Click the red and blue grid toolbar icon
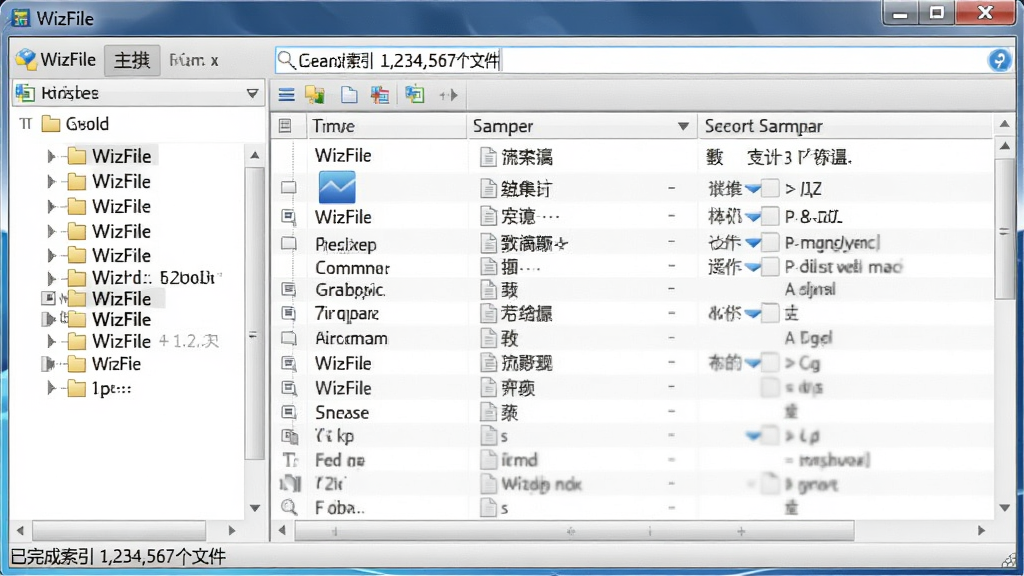 click(380, 95)
